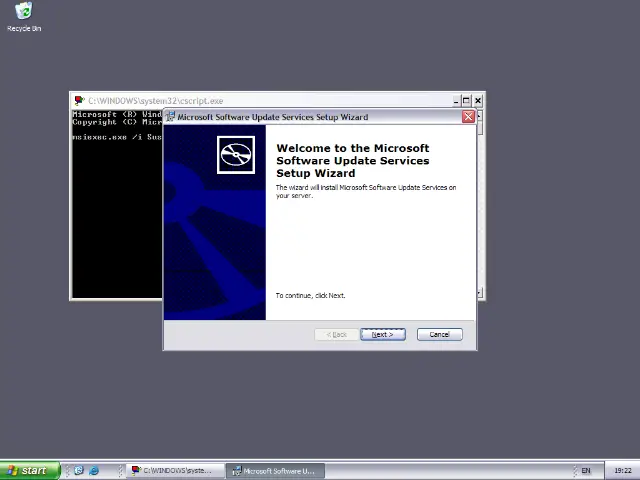This screenshot has width=640, height=480.
Task: Launch Internet Explorer from Quick Launch
Action: point(94,471)
